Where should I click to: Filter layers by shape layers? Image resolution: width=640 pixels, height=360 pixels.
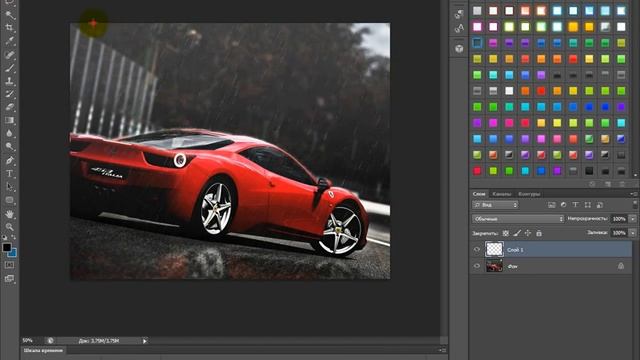point(587,205)
